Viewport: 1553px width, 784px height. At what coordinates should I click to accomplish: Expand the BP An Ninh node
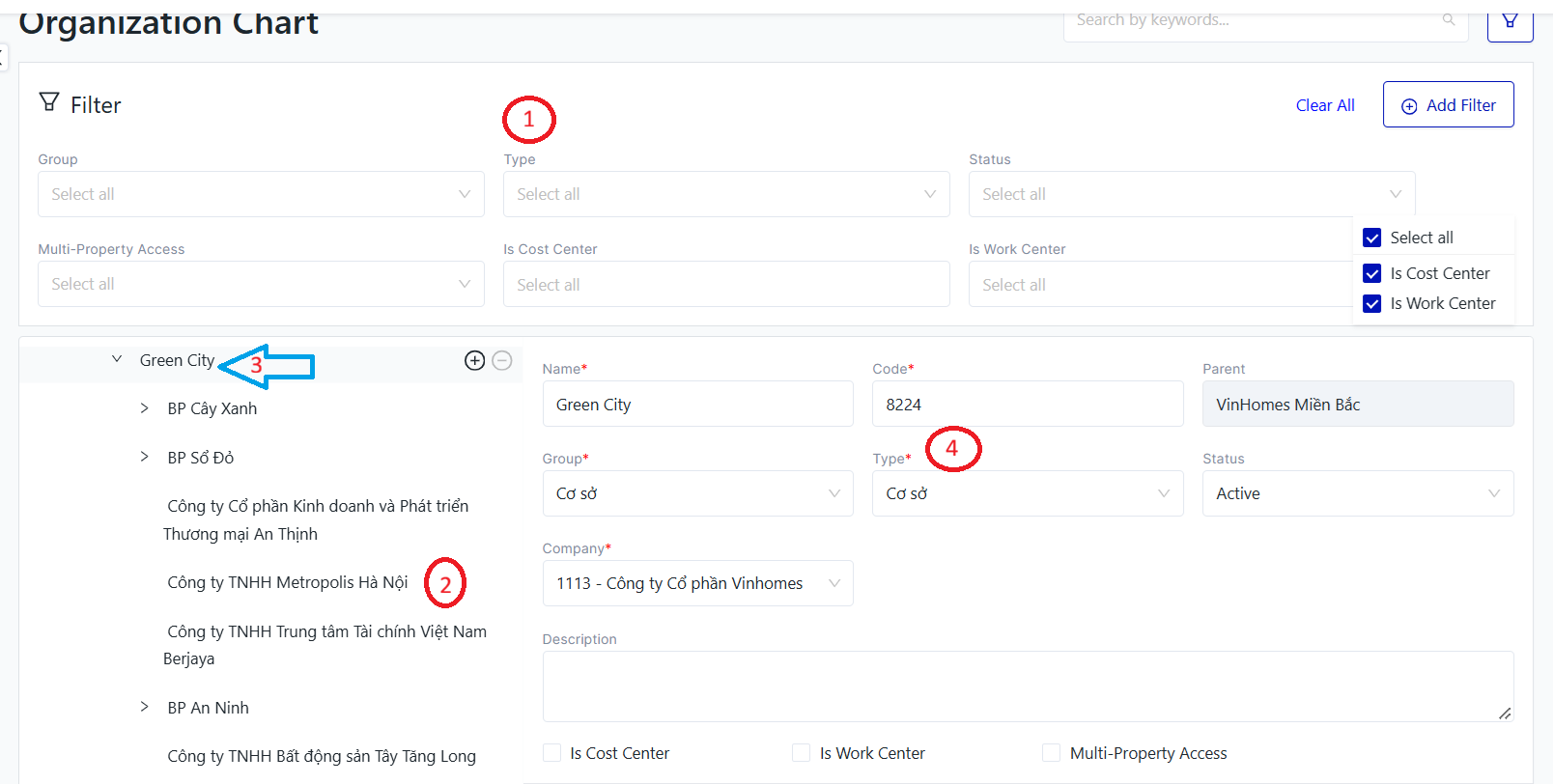(144, 707)
